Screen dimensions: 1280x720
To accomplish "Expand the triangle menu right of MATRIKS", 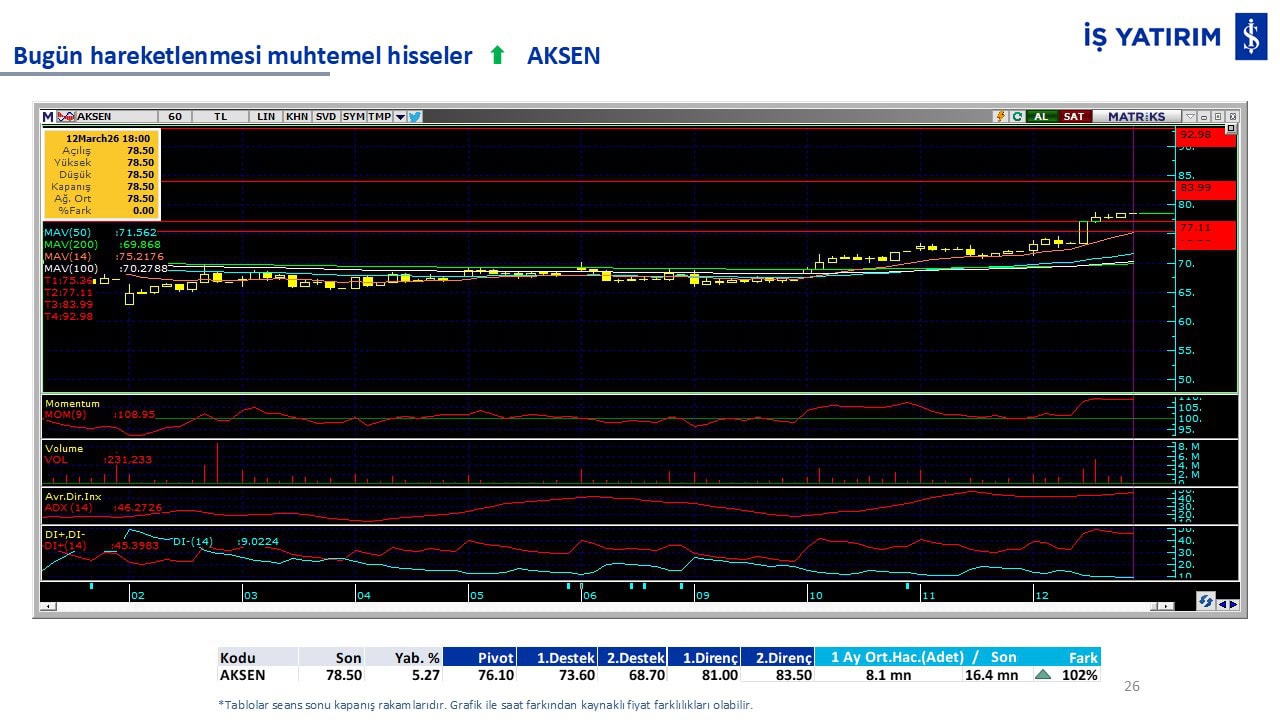I will pyautogui.click(x=1190, y=116).
